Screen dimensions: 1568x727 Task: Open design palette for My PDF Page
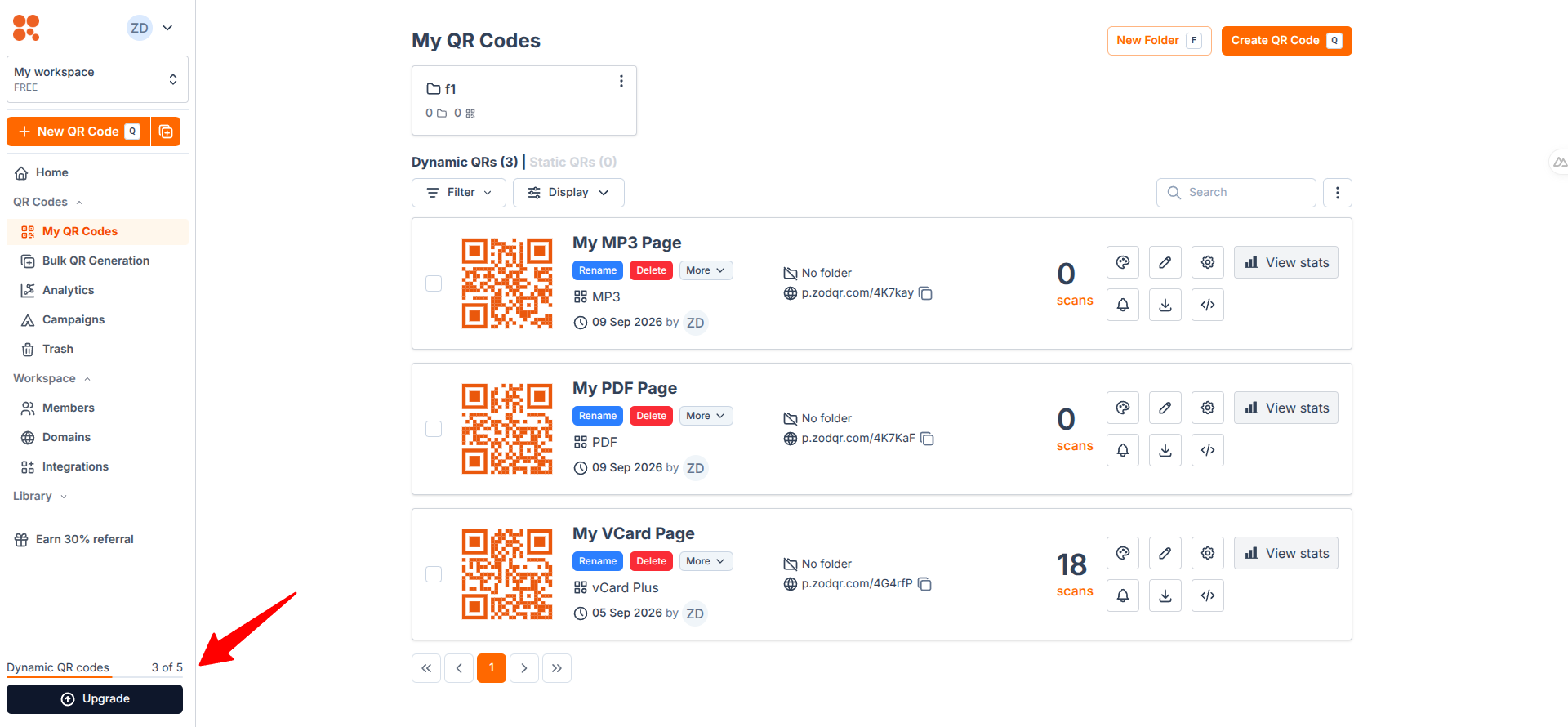[1123, 408]
